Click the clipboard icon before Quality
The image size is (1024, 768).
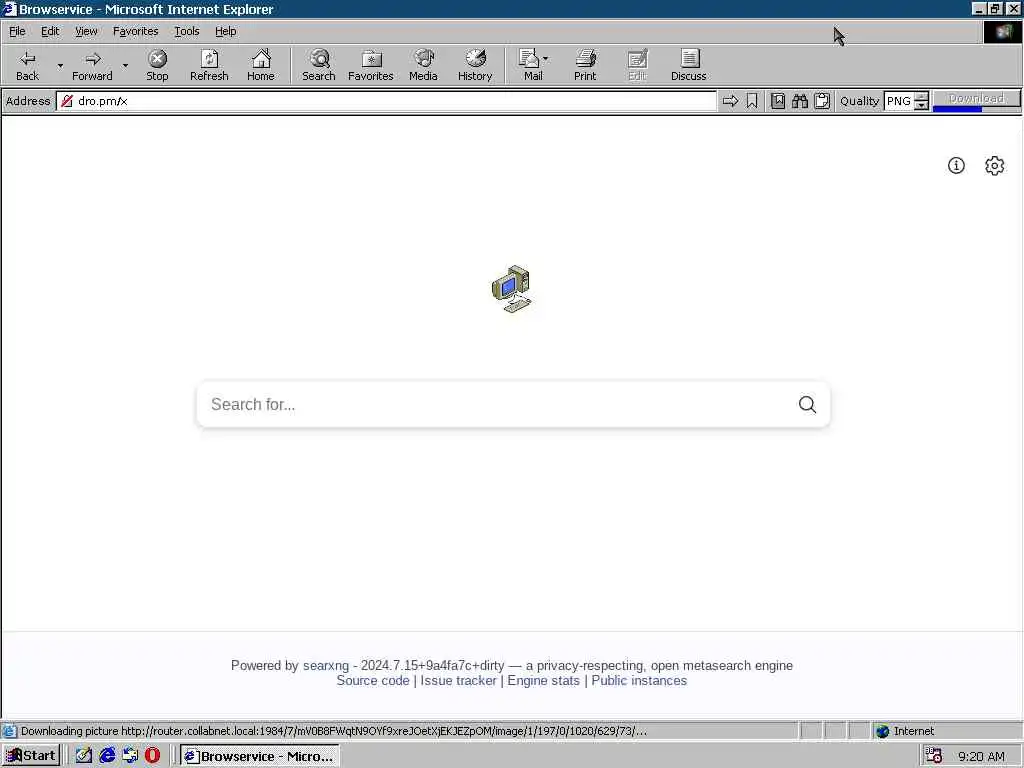[822, 101]
